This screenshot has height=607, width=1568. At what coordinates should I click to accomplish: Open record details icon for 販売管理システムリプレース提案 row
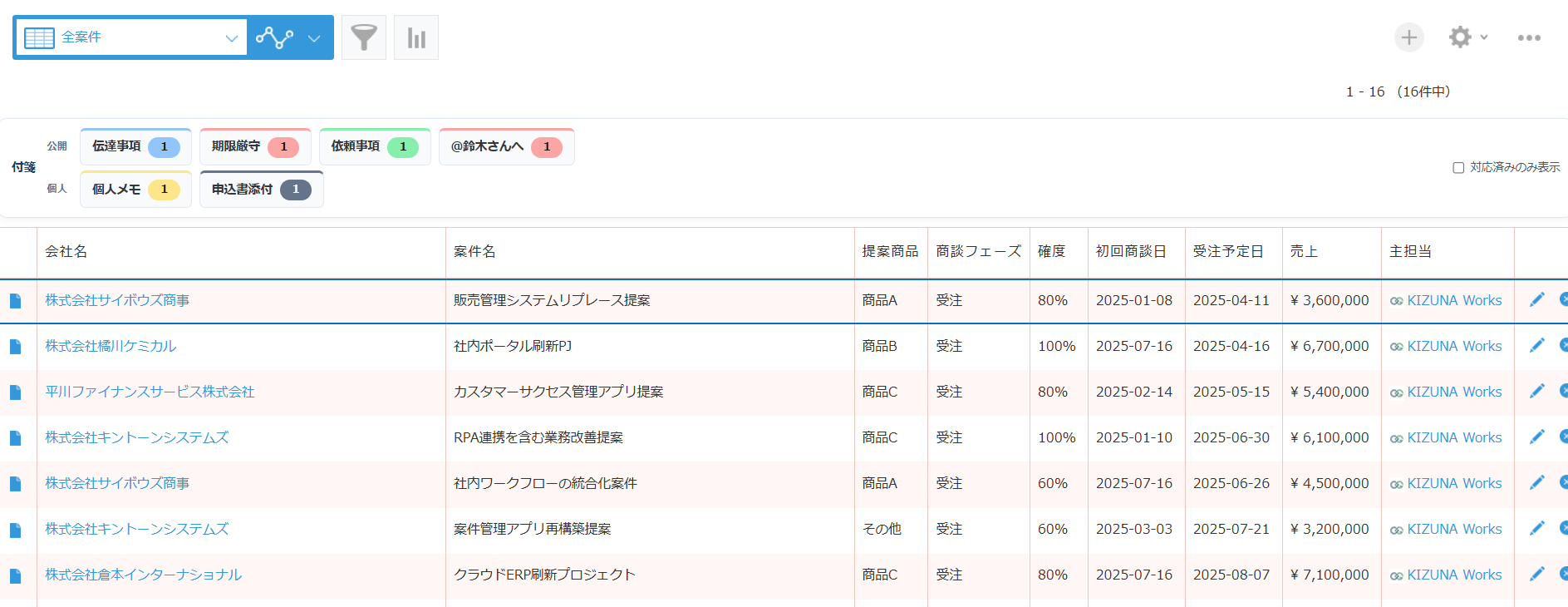(x=15, y=301)
